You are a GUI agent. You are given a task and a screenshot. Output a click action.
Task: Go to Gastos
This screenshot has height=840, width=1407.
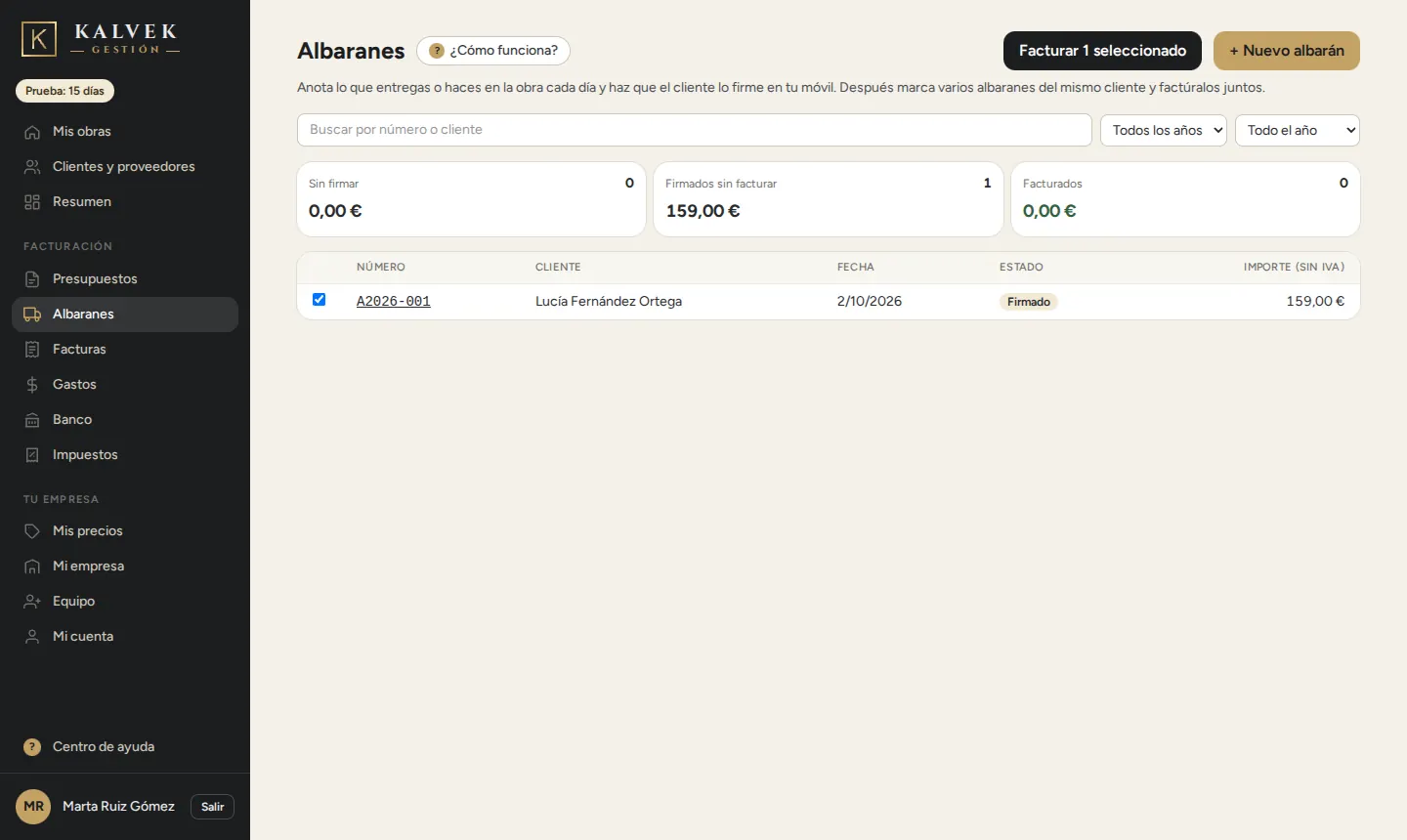(125, 384)
